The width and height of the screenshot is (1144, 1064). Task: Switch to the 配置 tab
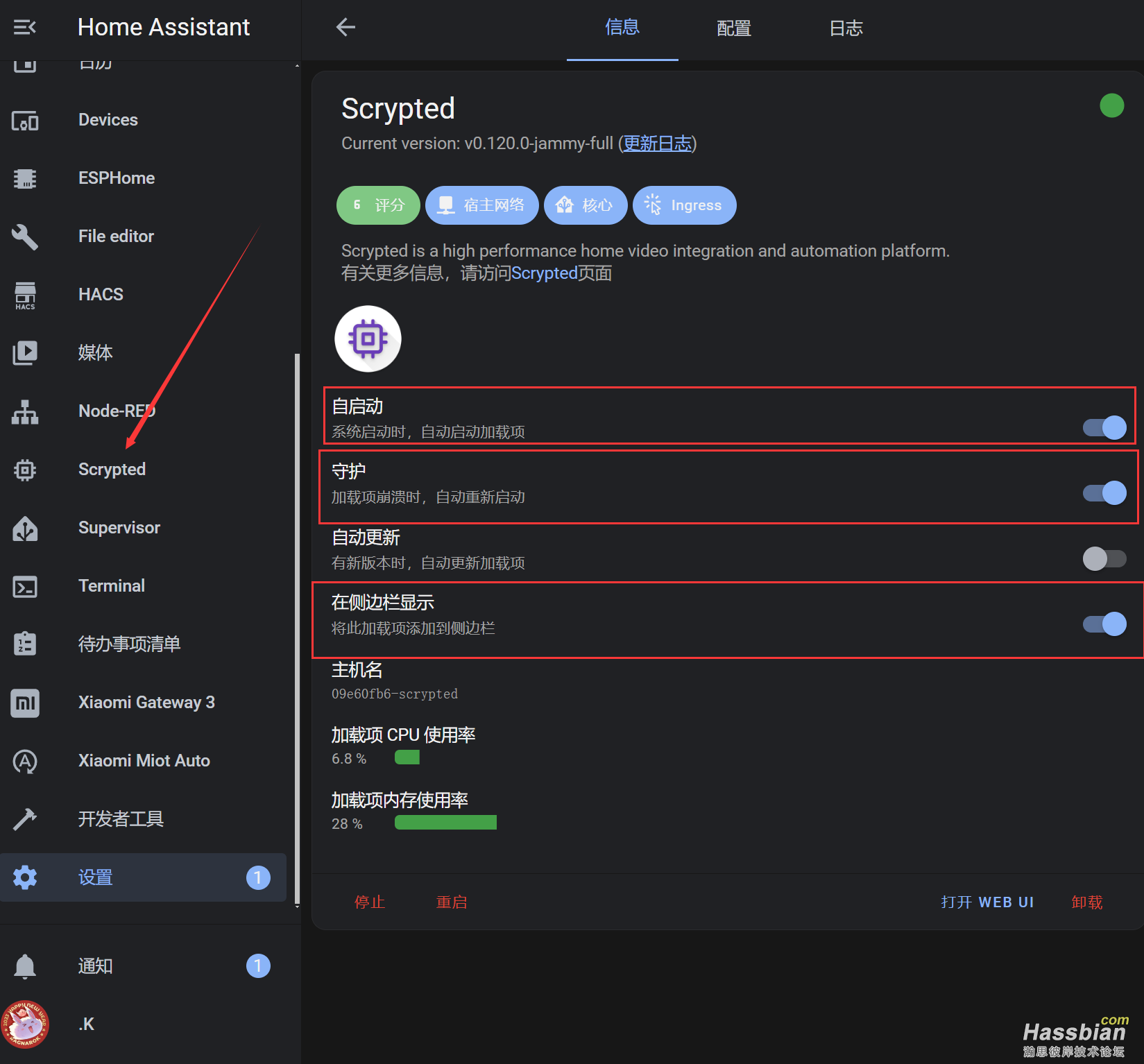pos(734,28)
